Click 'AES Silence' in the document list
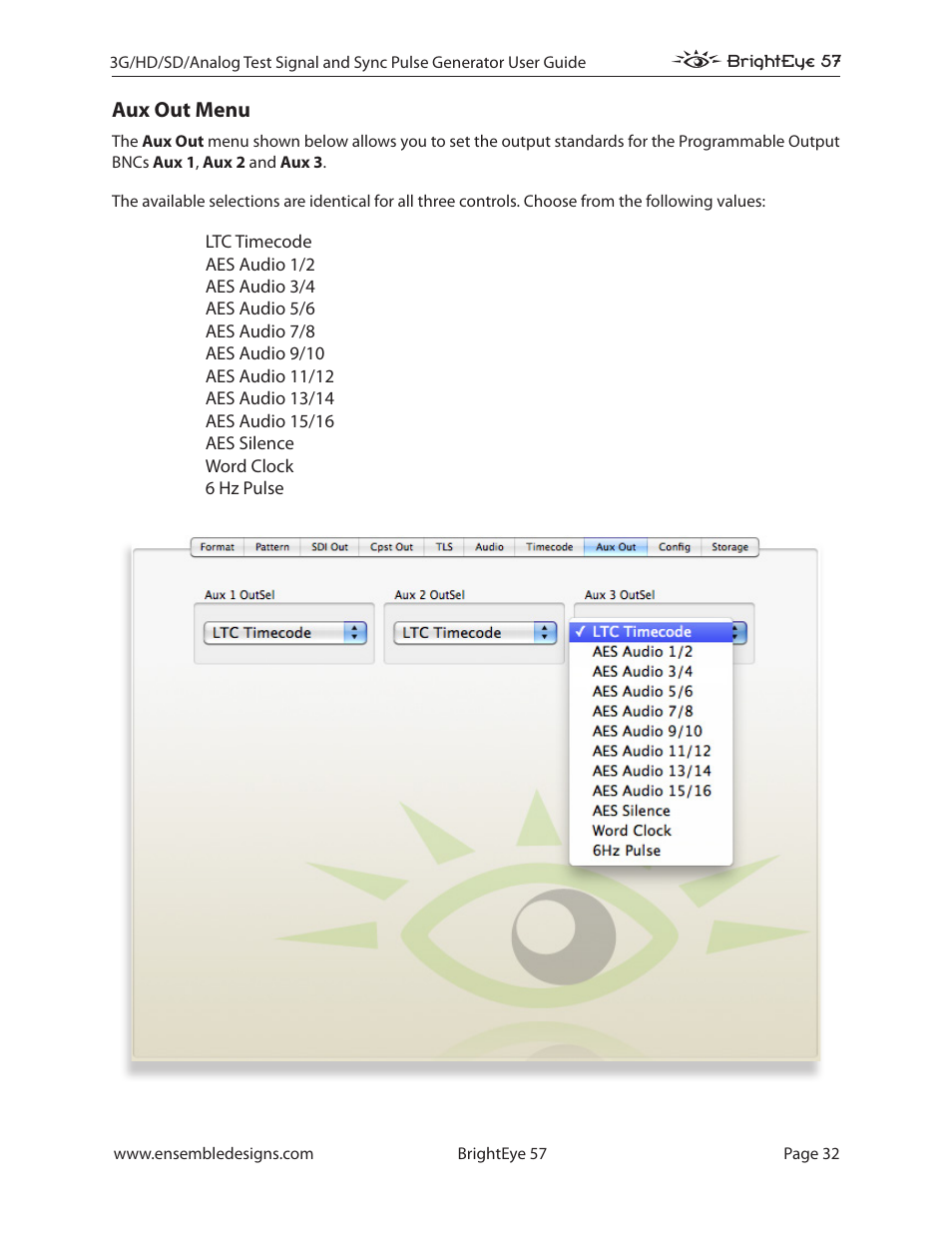Screen dimensions: 952x1233 [x=249, y=444]
